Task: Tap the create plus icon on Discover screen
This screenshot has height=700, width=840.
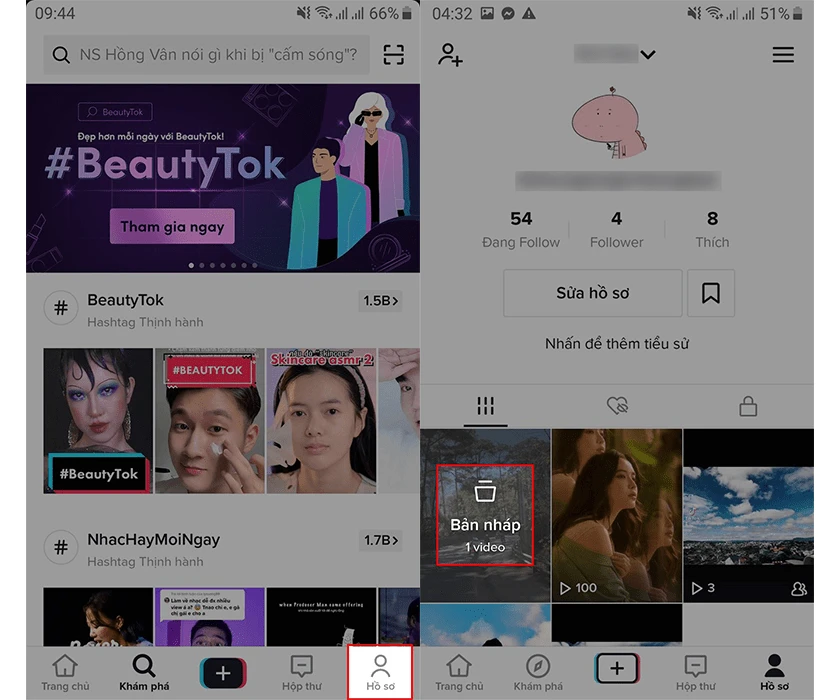Action: (x=223, y=672)
